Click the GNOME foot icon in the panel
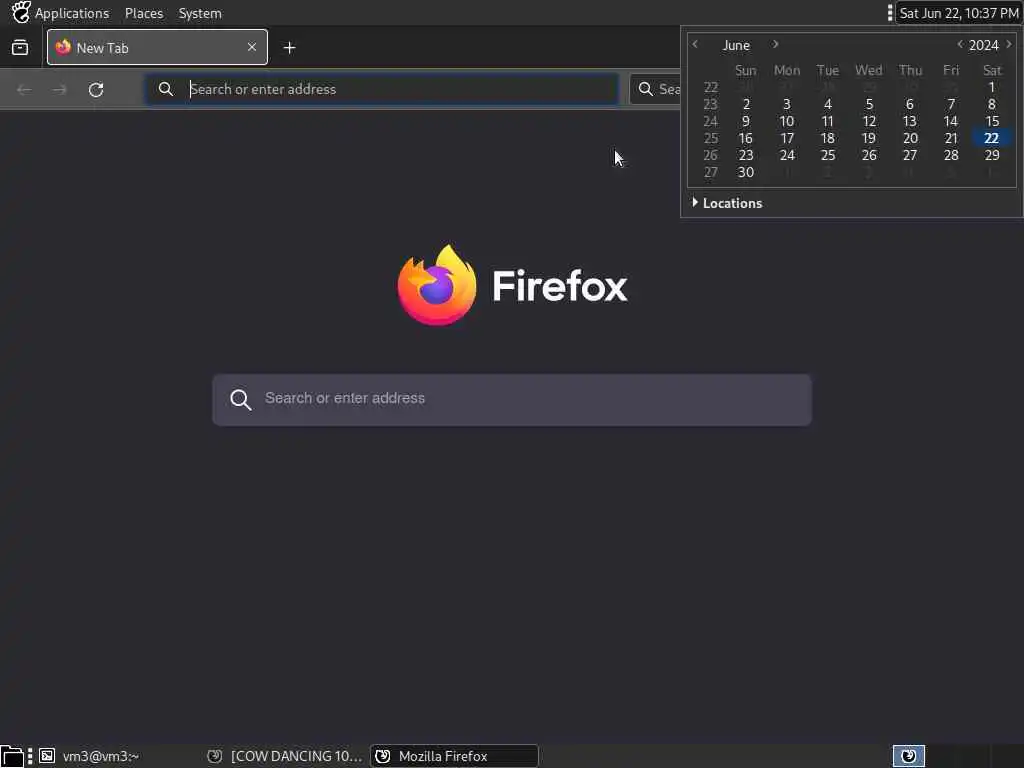This screenshot has width=1024, height=768. pos(21,12)
